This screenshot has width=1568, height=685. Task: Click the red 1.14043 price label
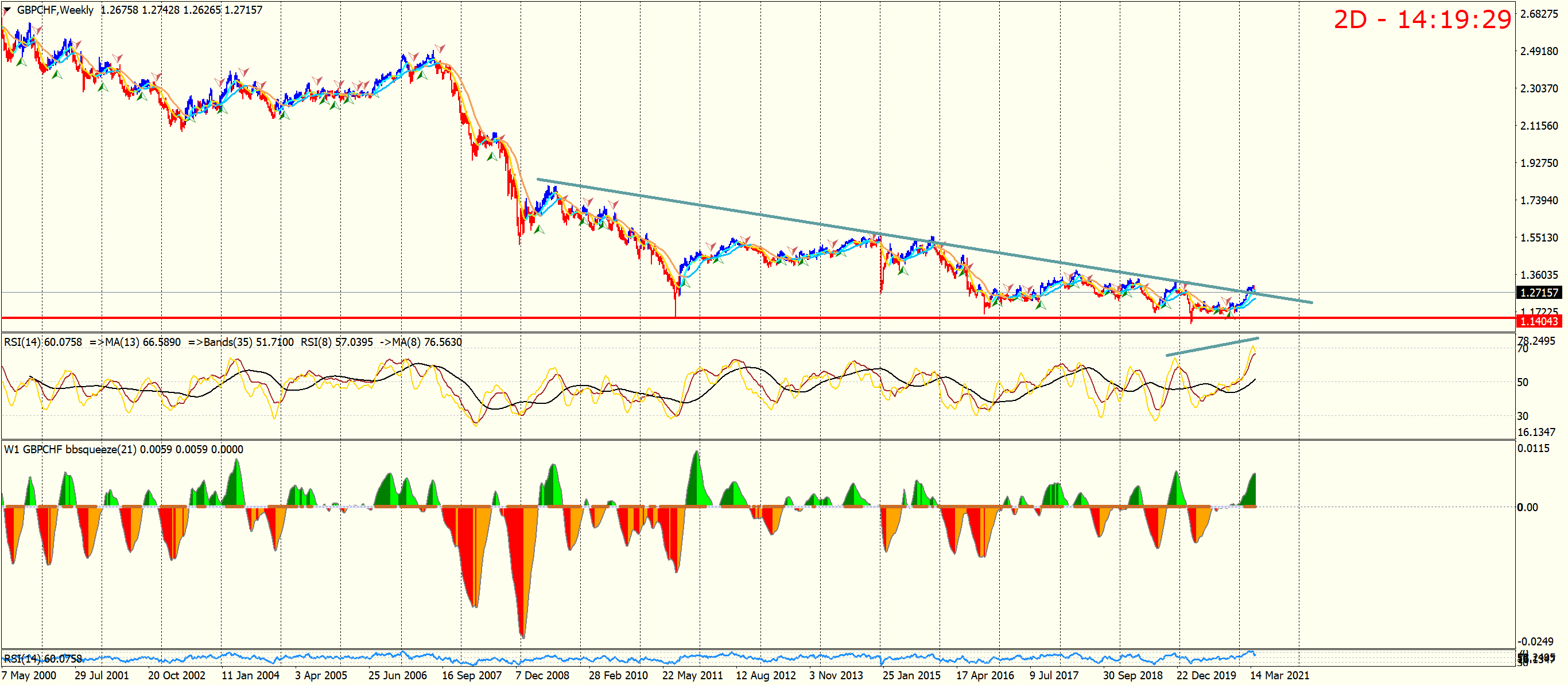(x=1539, y=321)
